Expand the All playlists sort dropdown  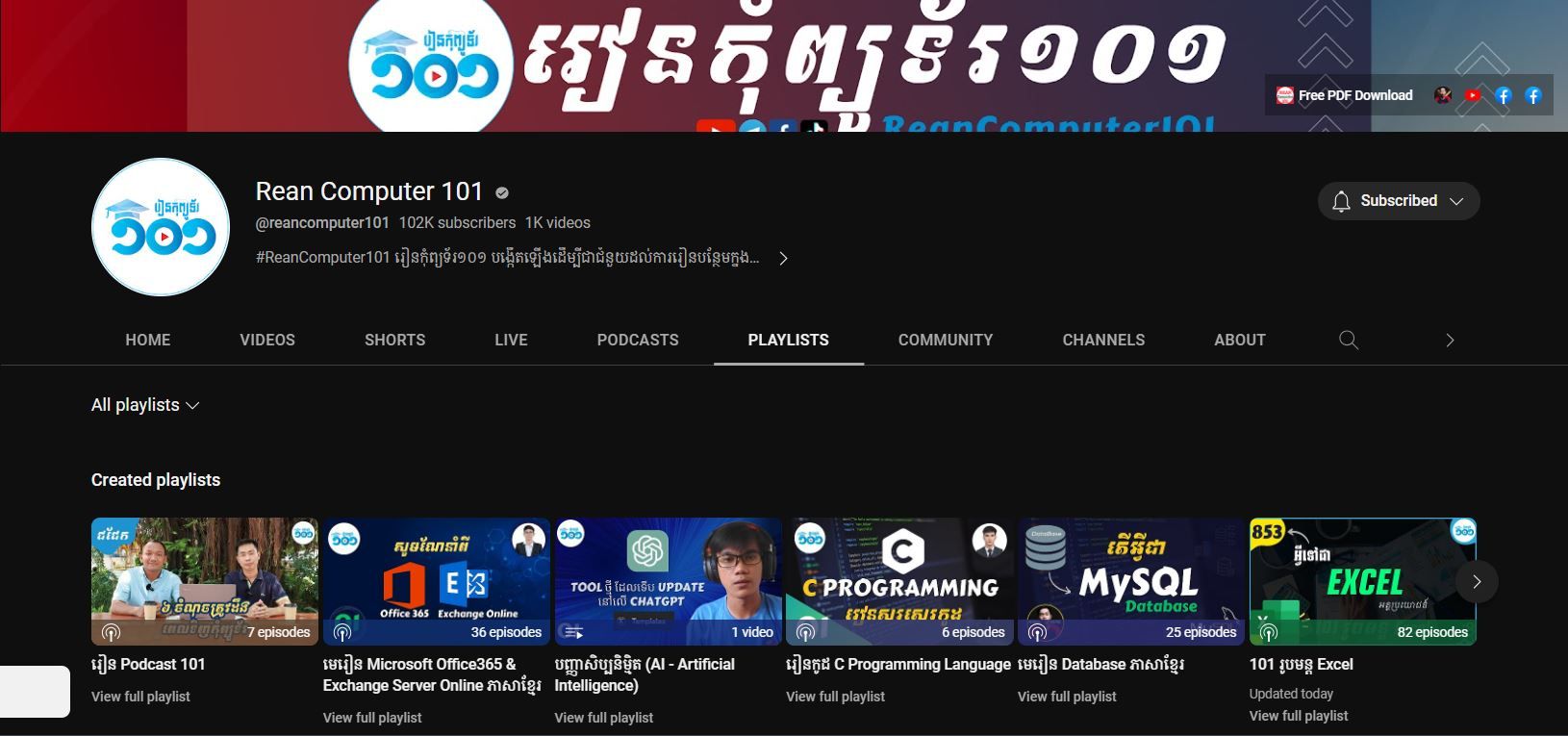pos(145,405)
